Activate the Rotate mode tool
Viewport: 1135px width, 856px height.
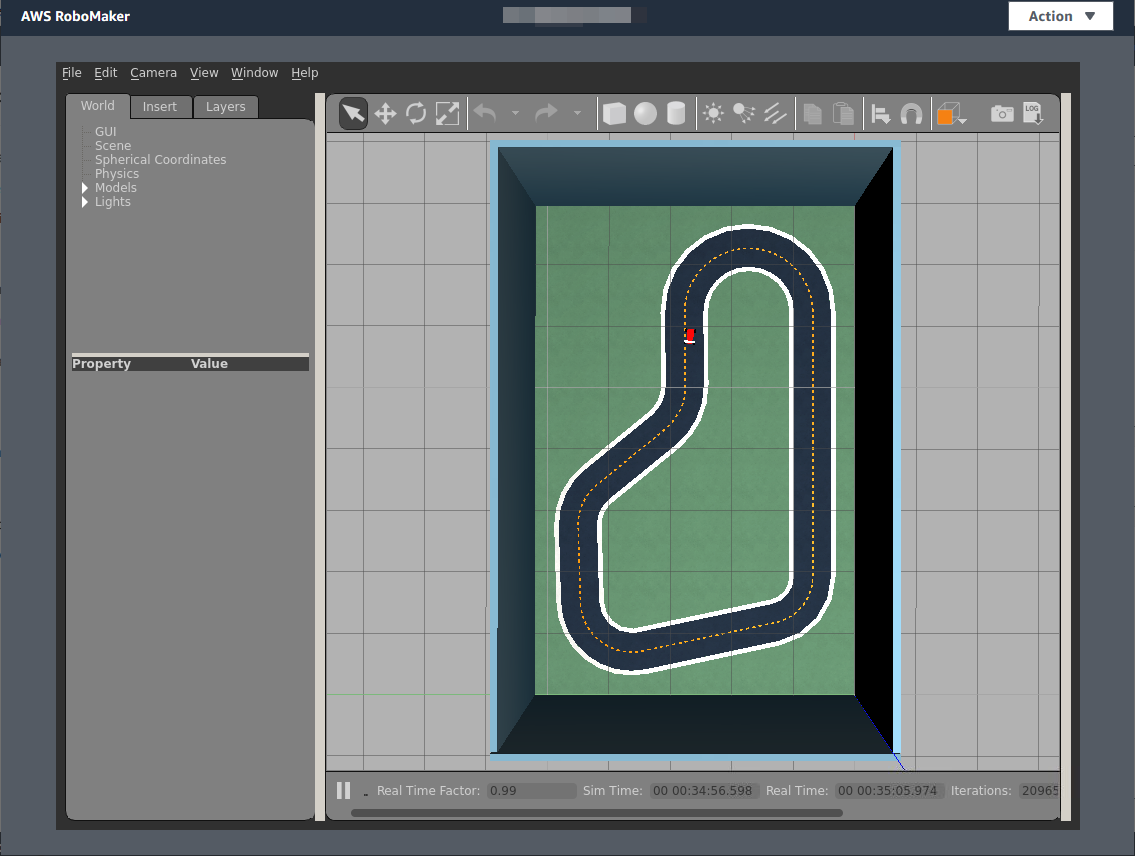(416, 113)
